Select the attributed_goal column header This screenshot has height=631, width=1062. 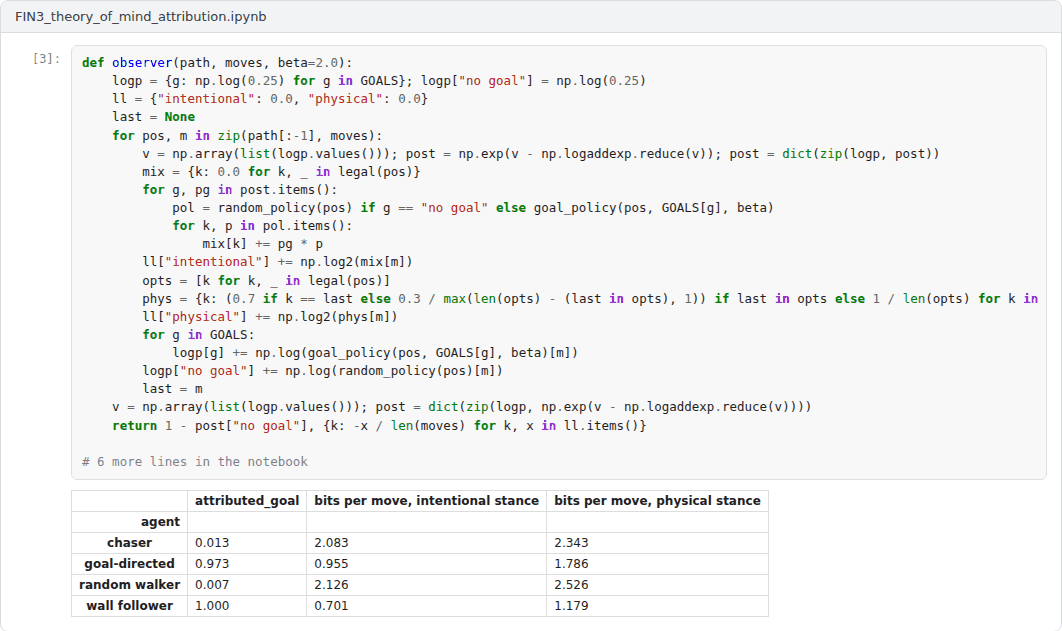click(x=247, y=500)
